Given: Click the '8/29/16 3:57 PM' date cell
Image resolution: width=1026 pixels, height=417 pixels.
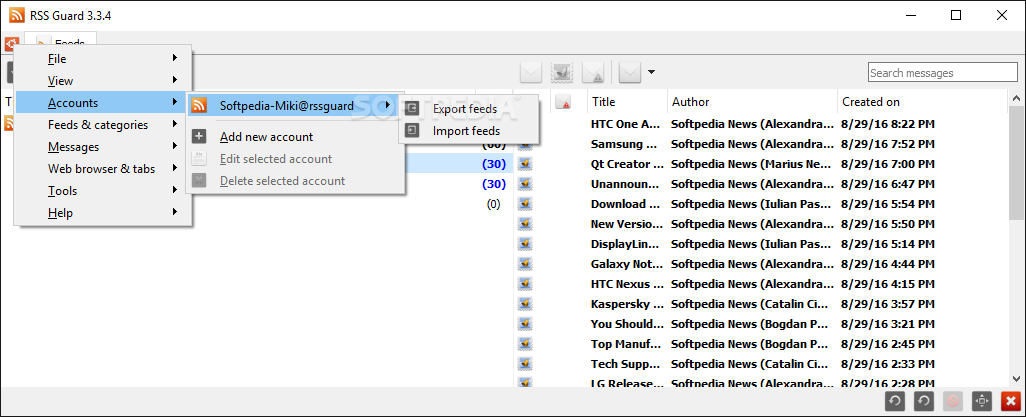Looking at the screenshot, I should point(889,304).
